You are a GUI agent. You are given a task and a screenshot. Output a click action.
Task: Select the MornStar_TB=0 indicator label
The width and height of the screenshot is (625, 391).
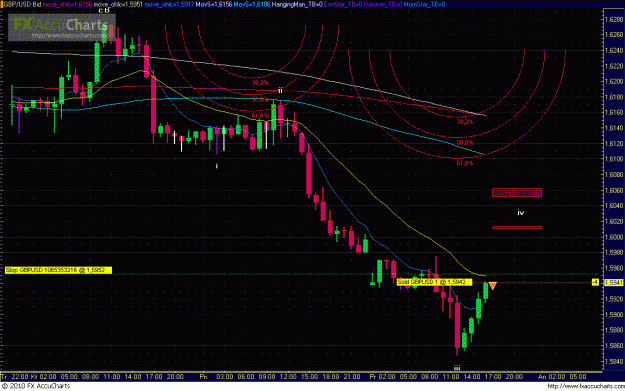pos(425,4)
